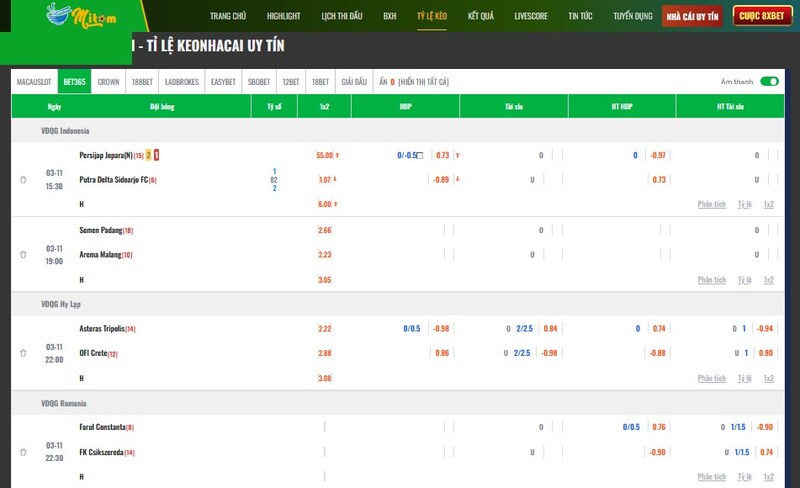Click red card badge next to Persijap Jepara
800x488 pixels.
click(157, 155)
